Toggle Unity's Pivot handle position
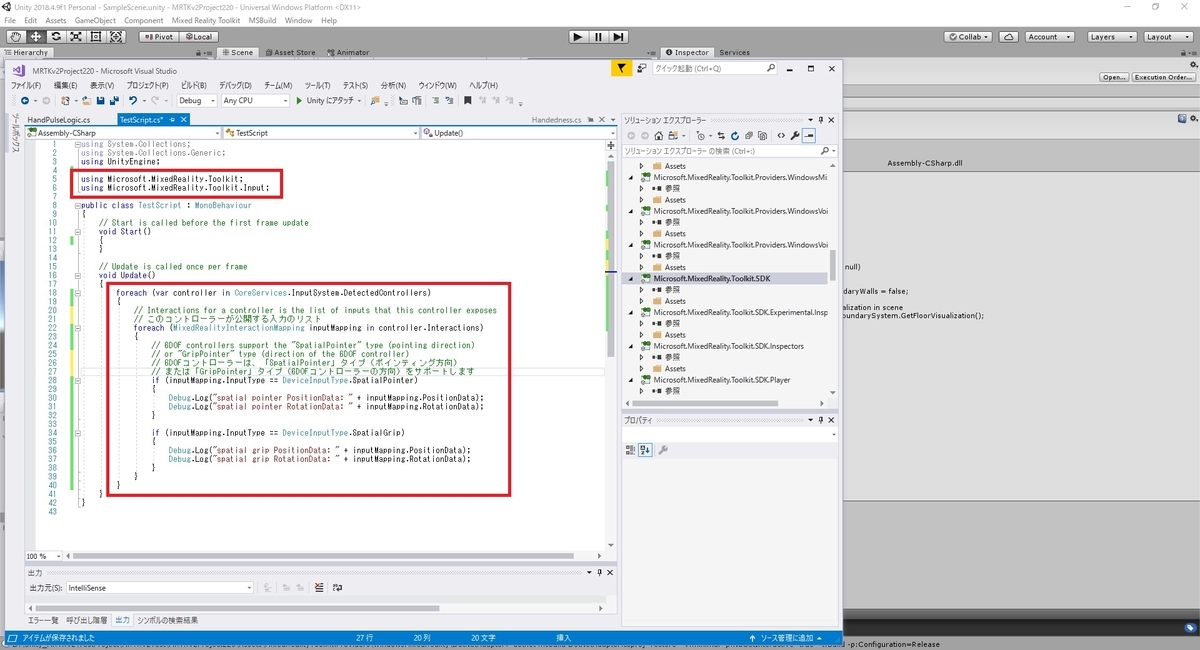Image resolution: width=1200 pixels, height=650 pixels. [x=158, y=36]
